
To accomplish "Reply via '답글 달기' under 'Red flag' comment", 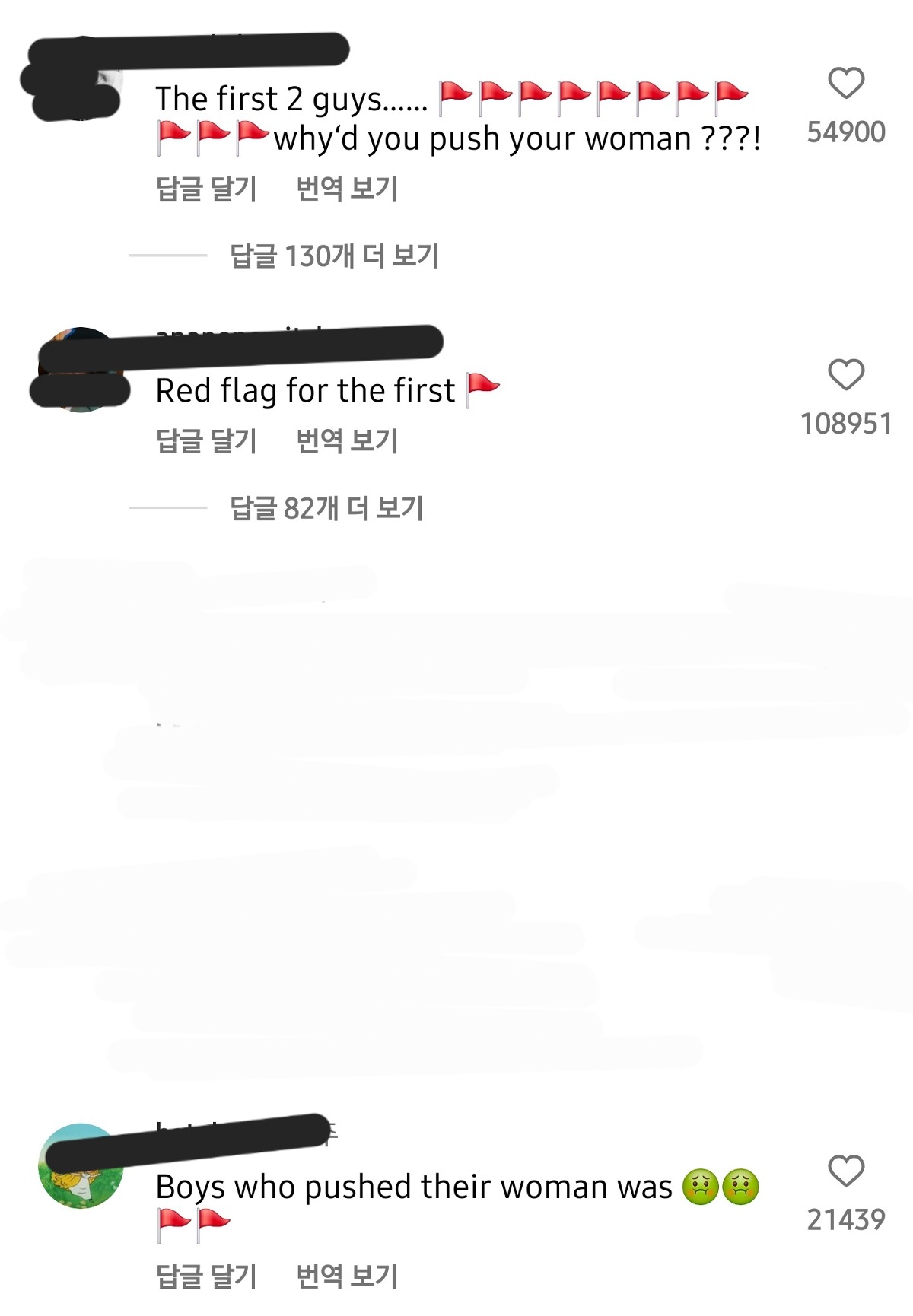I will [206, 440].
